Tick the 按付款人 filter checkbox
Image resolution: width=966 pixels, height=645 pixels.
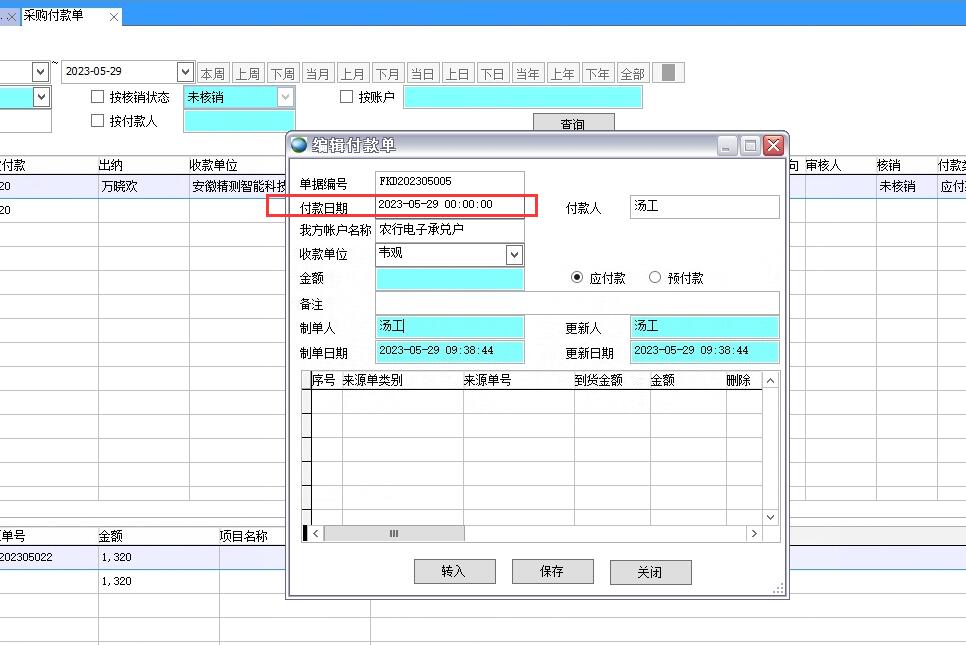[98, 121]
